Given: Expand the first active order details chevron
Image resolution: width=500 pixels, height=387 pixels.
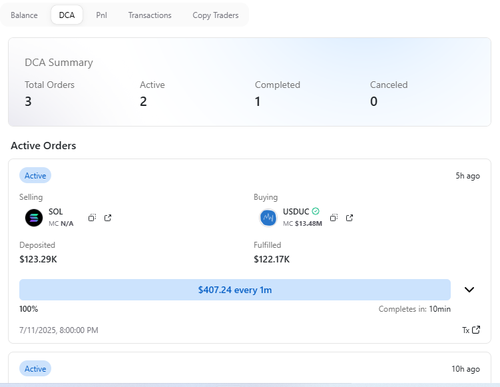Looking at the screenshot, I should point(469,290).
